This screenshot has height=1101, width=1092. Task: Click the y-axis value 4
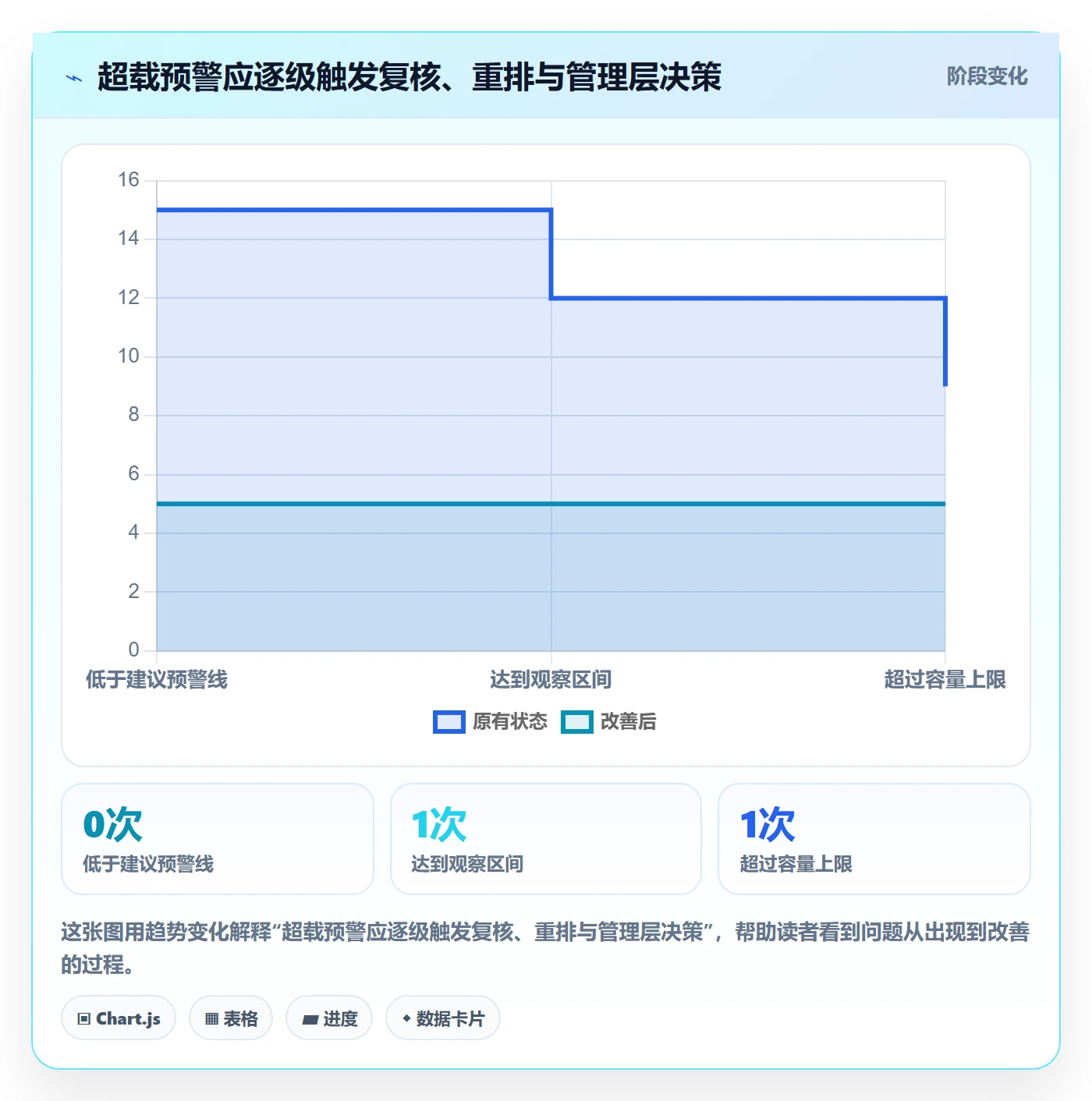click(x=134, y=532)
